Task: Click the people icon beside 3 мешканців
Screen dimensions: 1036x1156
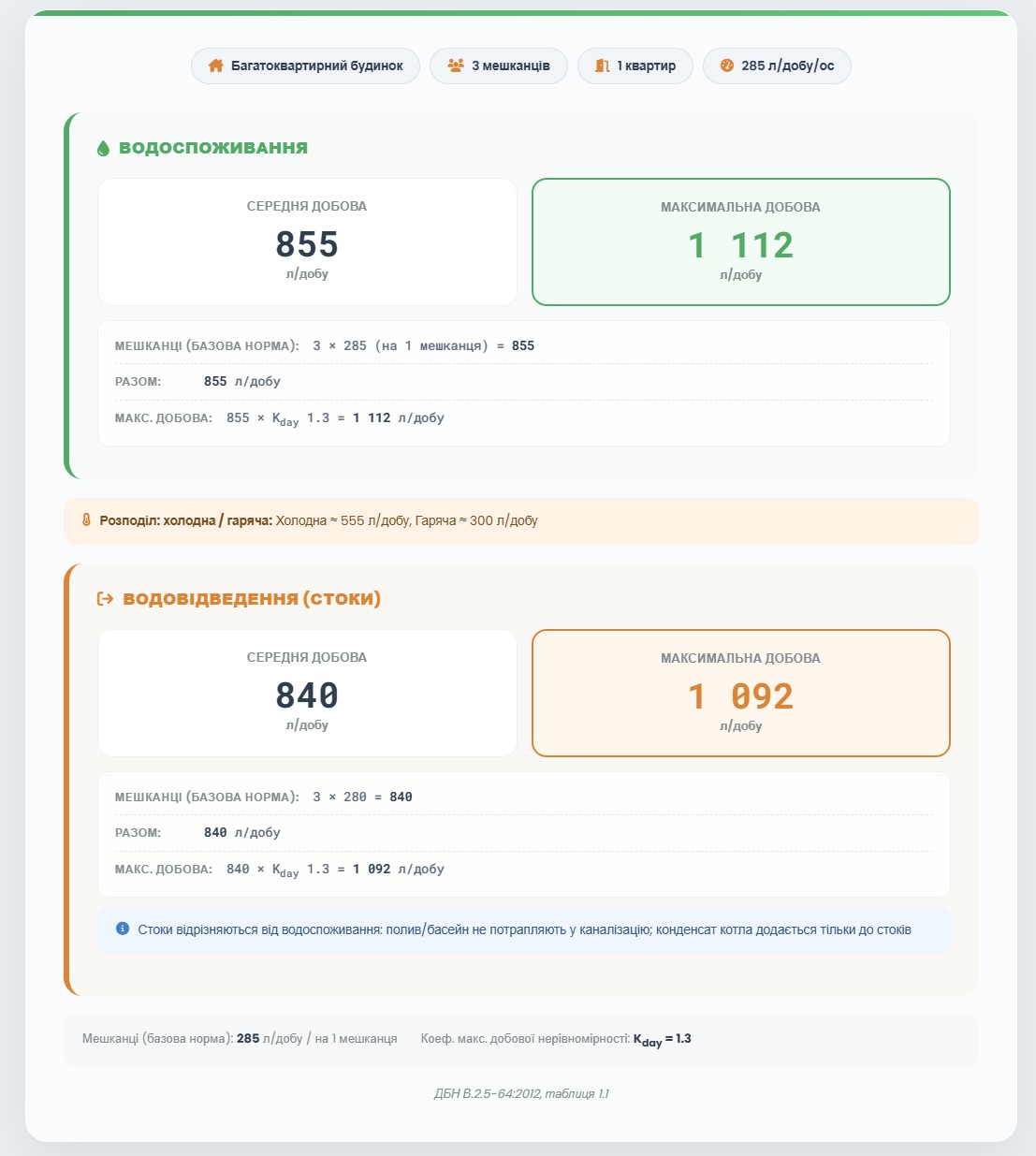Action: [x=456, y=66]
